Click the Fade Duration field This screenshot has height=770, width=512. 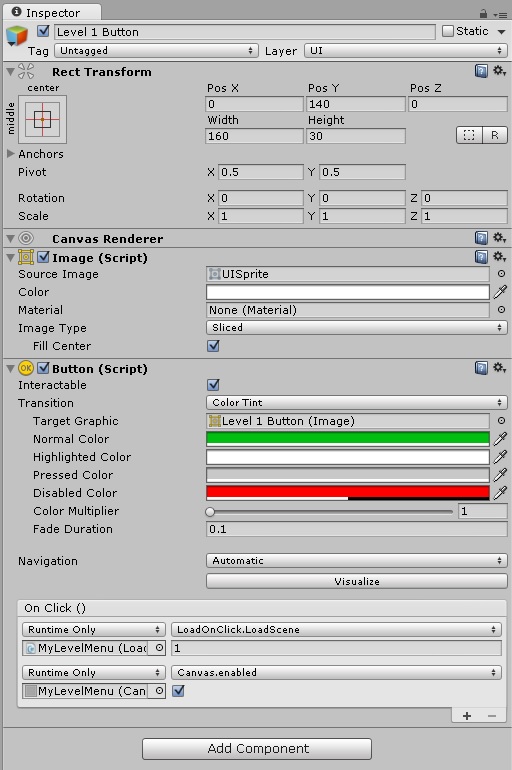click(x=357, y=529)
